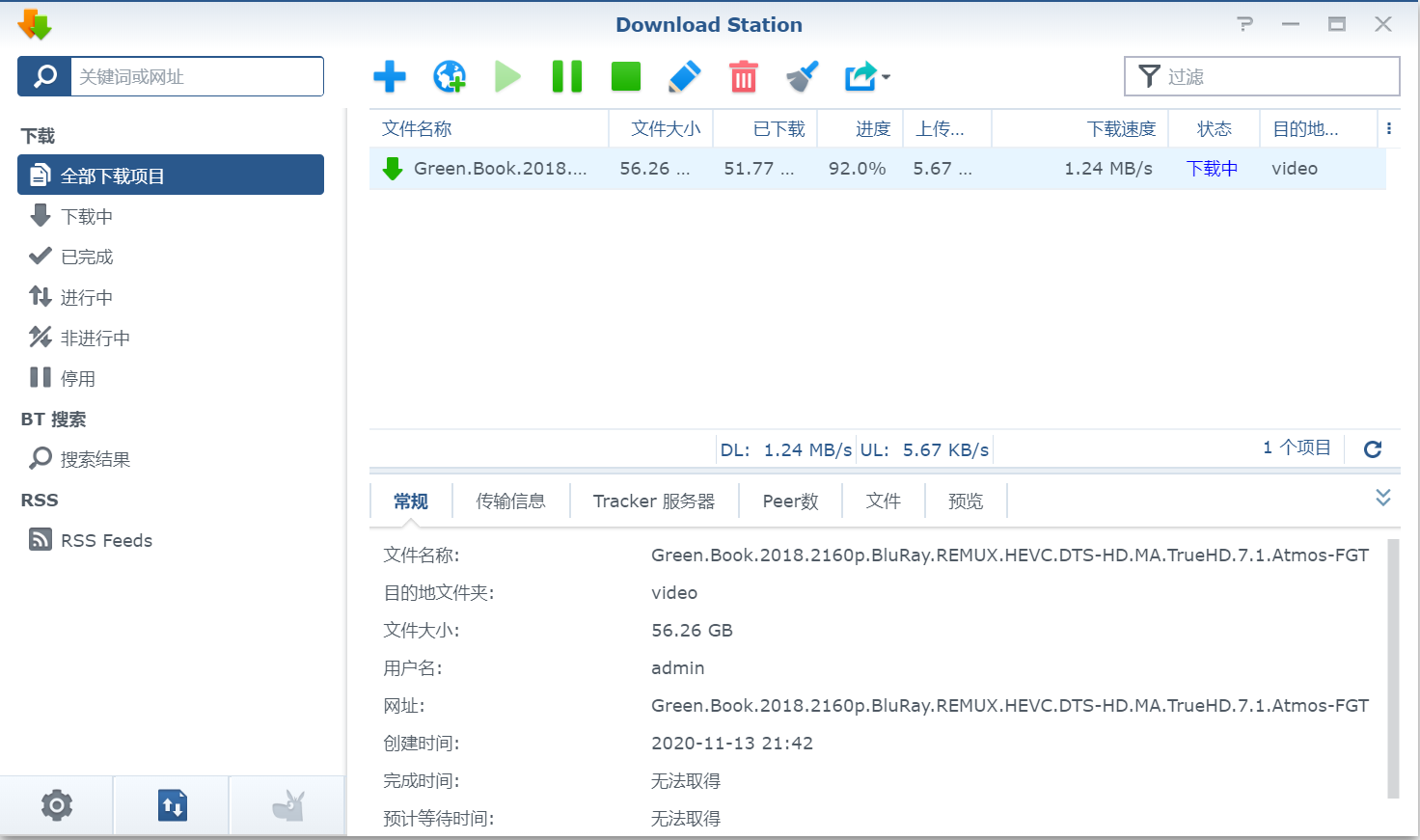This screenshot has height=840, width=1420.
Task: Click the green down-arrow status icon in row
Action: coord(393,169)
